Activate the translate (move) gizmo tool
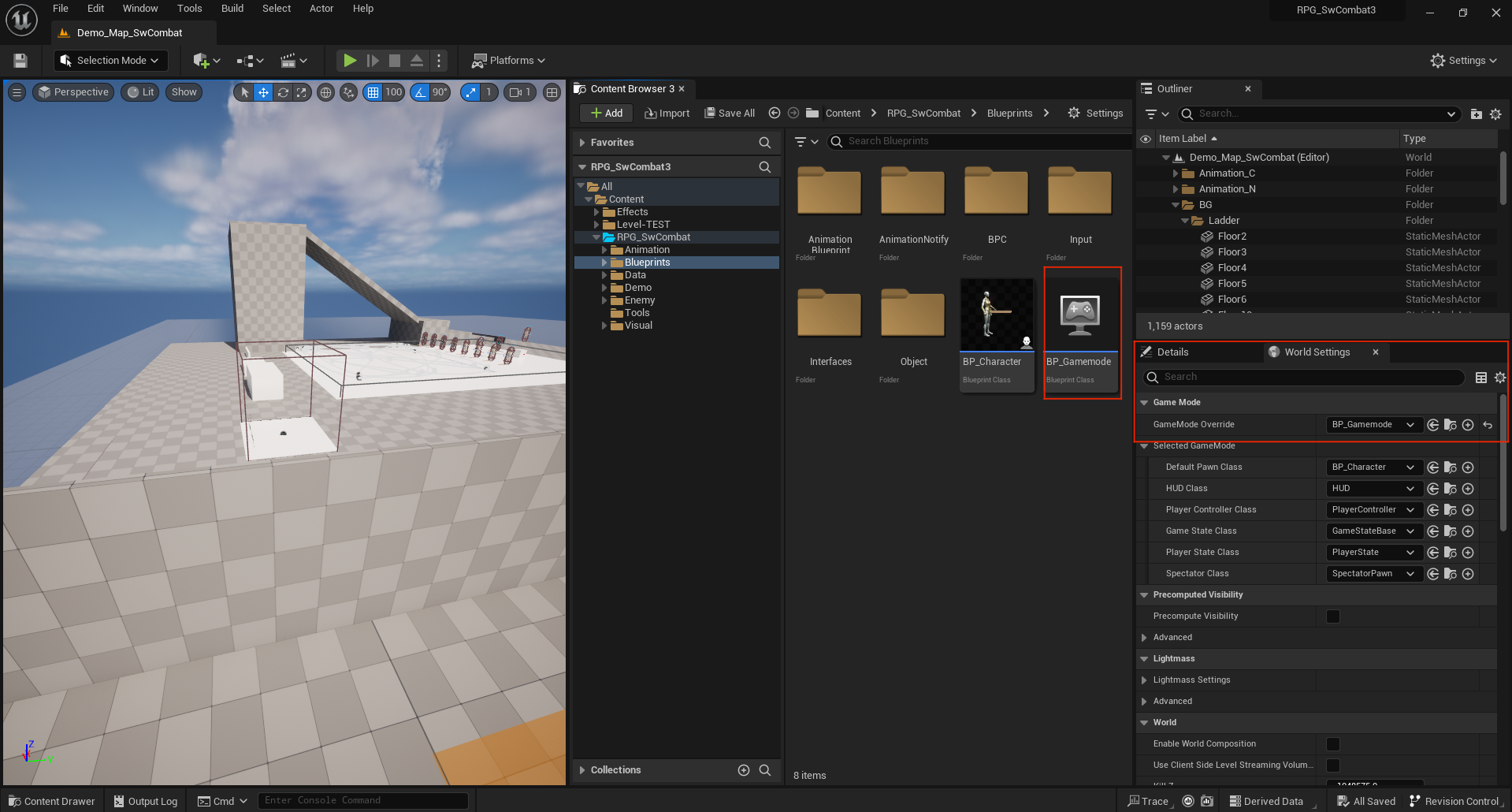 263,92
